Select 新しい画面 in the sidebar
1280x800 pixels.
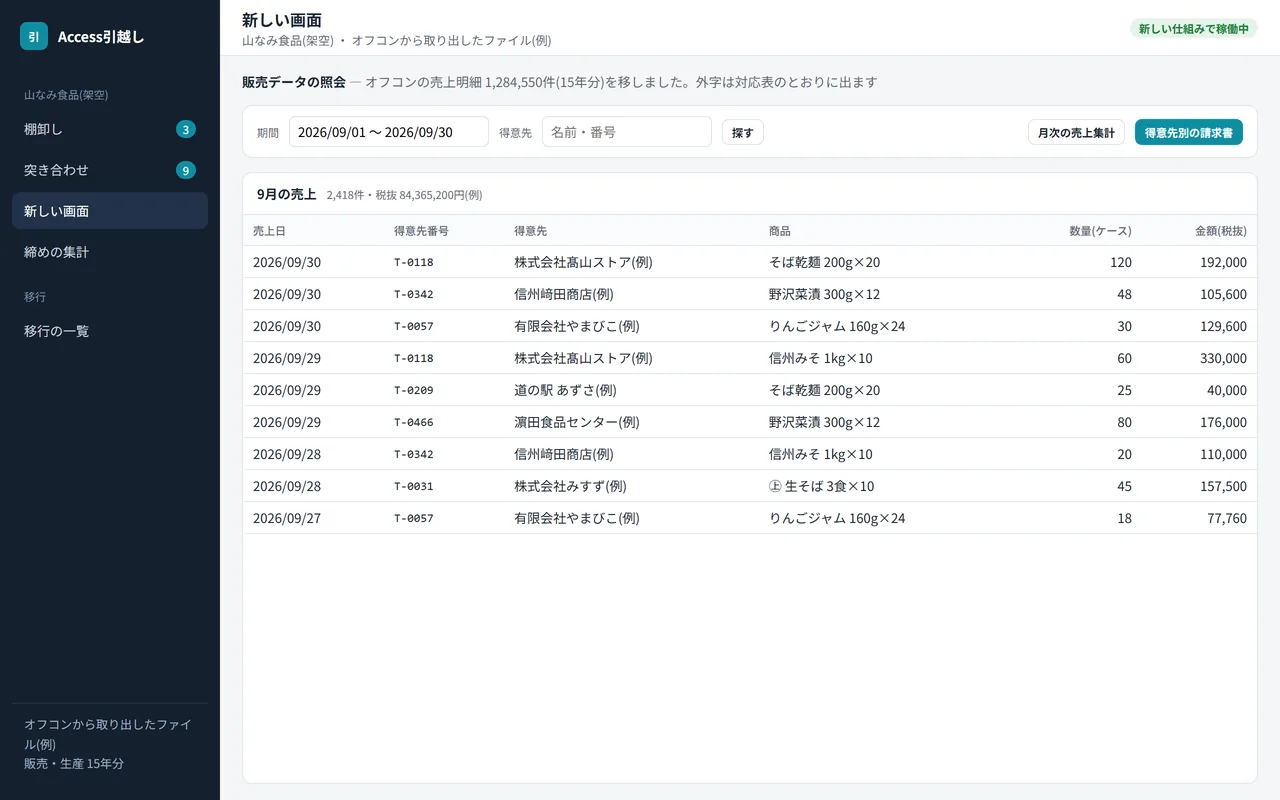110,211
